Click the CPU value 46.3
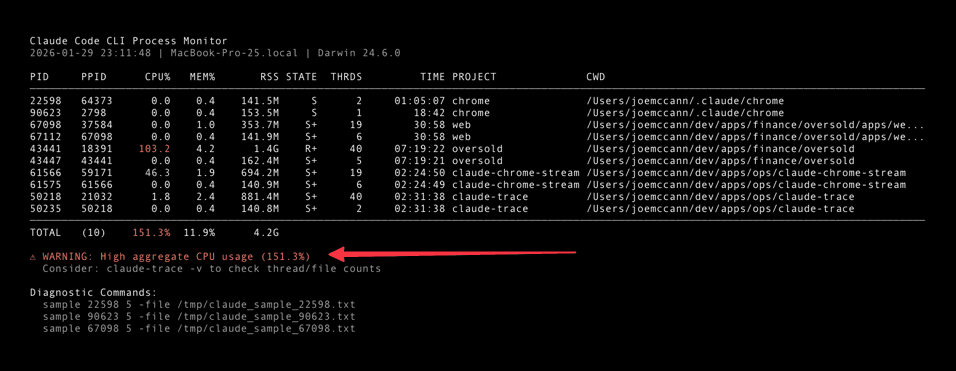The width and height of the screenshot is (956, 371). coord(158,173)
